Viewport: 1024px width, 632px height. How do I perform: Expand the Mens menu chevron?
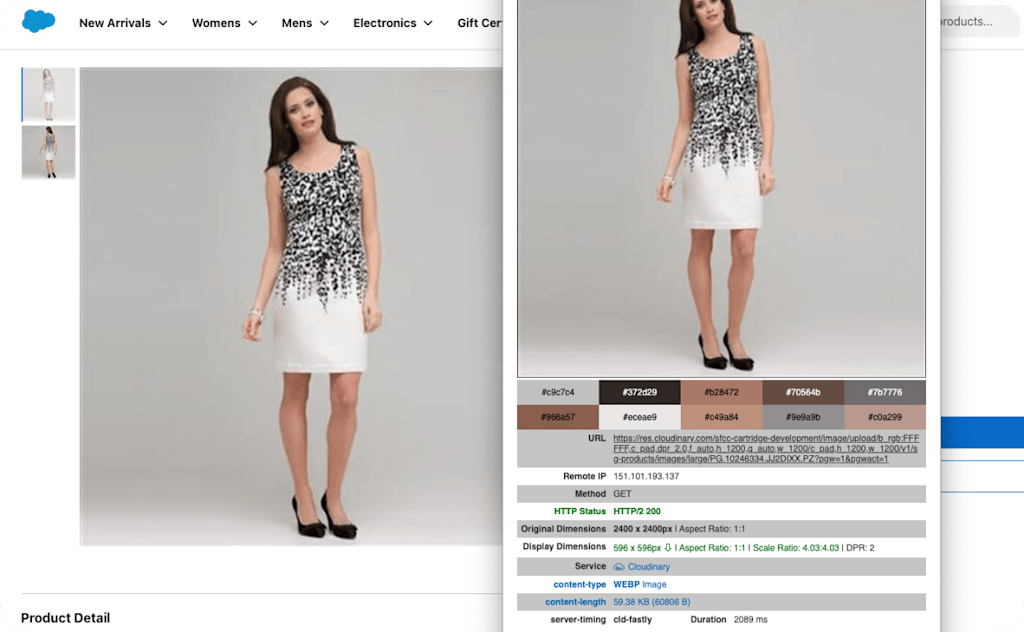[325, 24]
